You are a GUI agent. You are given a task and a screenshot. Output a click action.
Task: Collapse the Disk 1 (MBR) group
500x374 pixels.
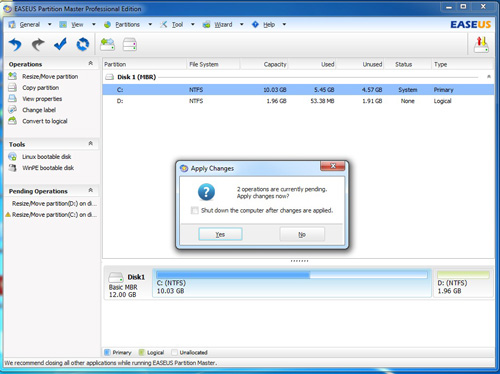[x=489, y=77]
